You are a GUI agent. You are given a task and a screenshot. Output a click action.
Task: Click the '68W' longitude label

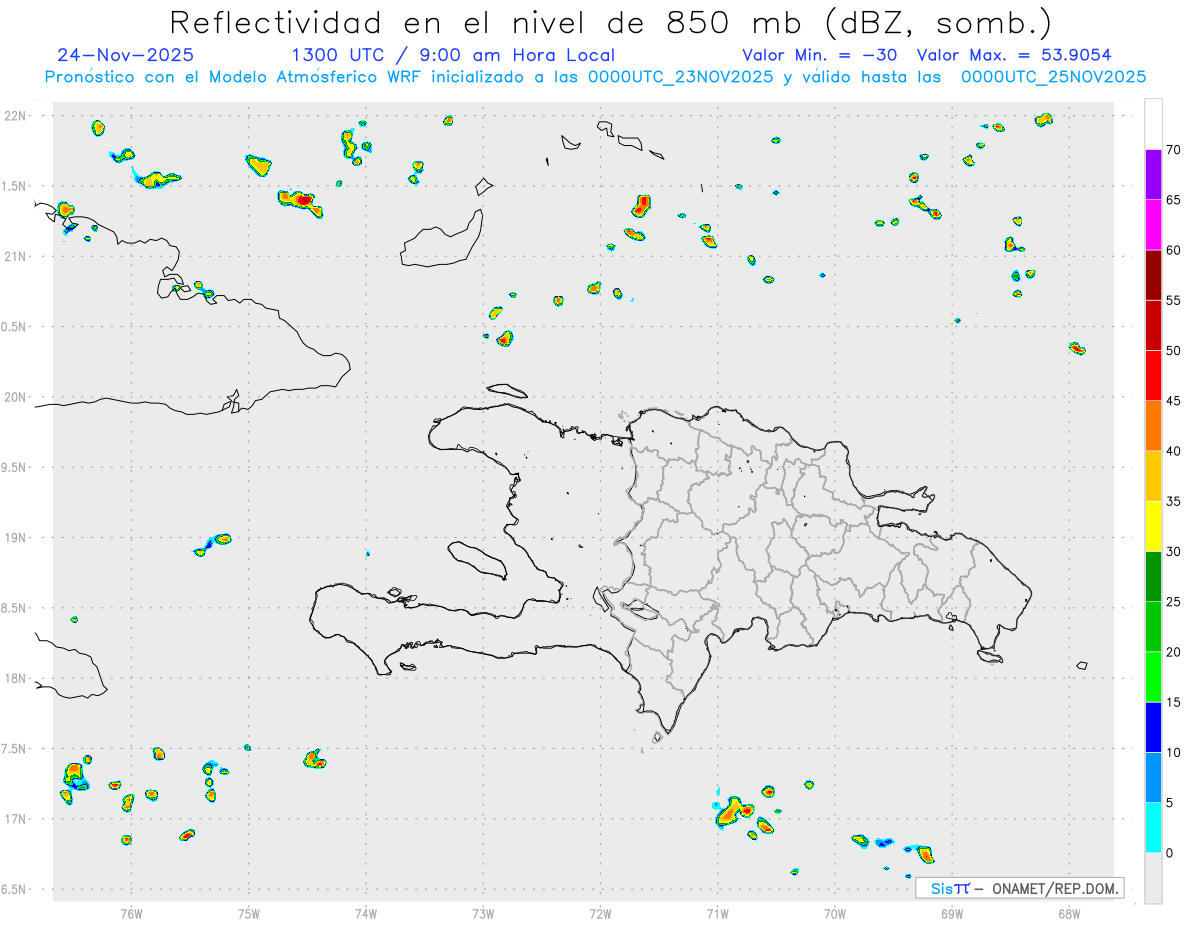(1069, 914)
